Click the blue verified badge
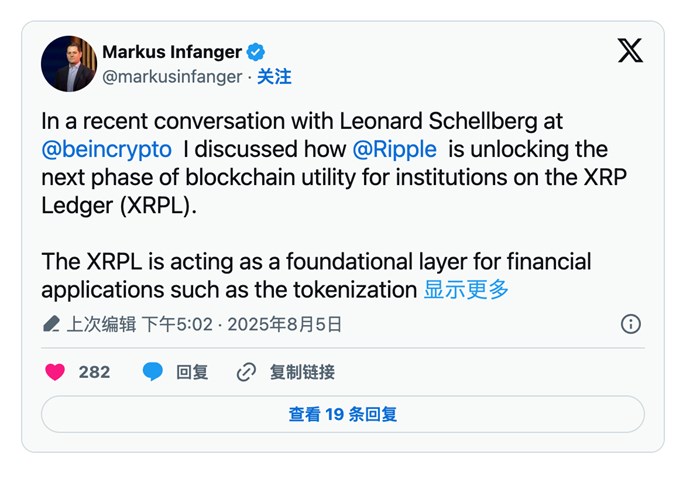Image resolution: width=700 pixels, height=478 pixels. 257,52
